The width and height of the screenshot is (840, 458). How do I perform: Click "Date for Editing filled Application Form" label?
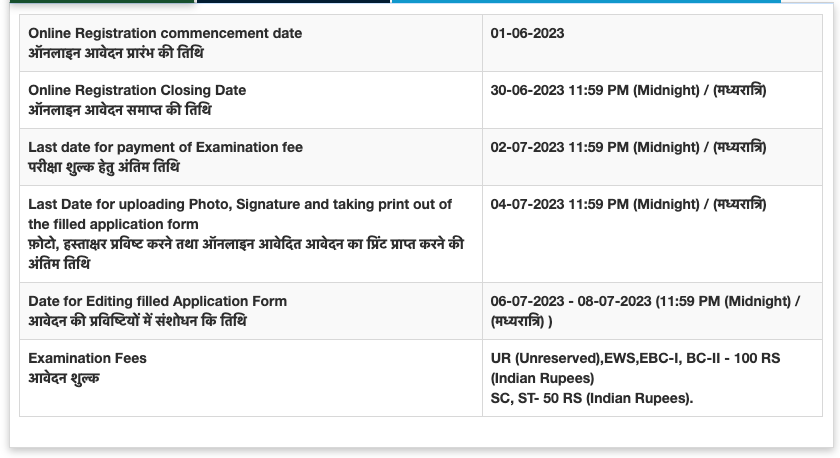157,301
